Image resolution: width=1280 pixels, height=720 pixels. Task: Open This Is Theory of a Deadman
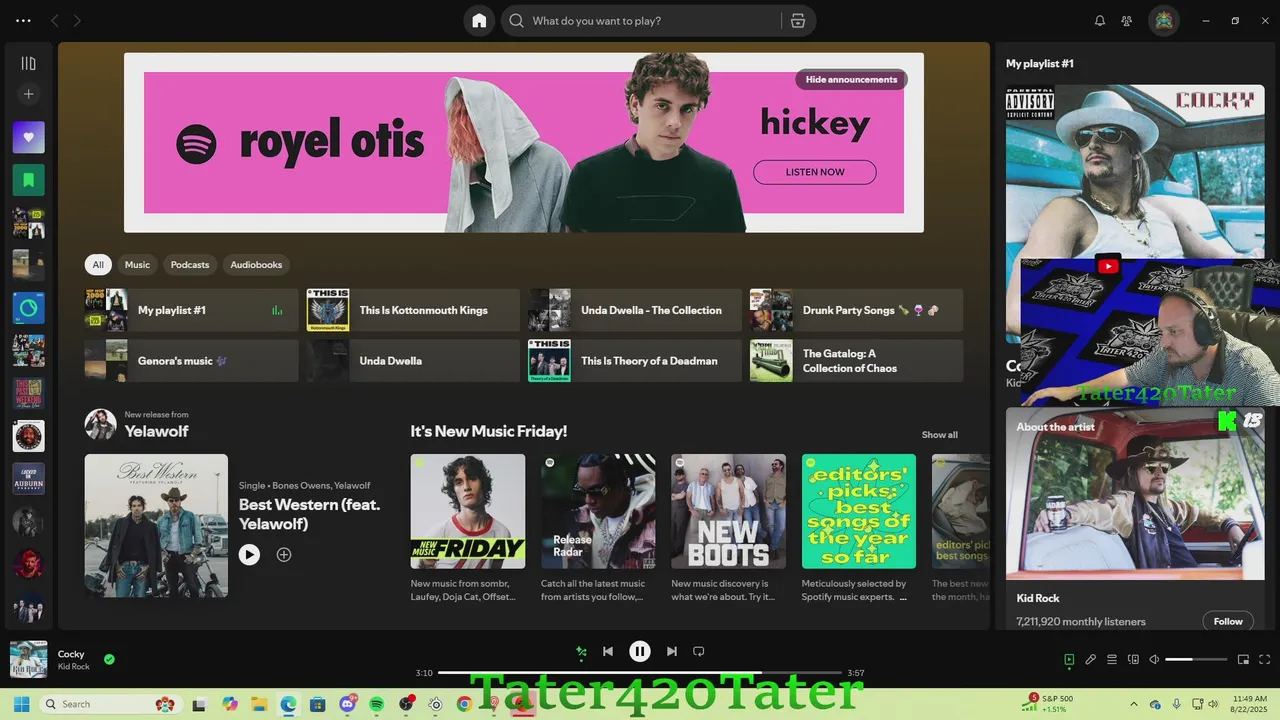[635, 361]
